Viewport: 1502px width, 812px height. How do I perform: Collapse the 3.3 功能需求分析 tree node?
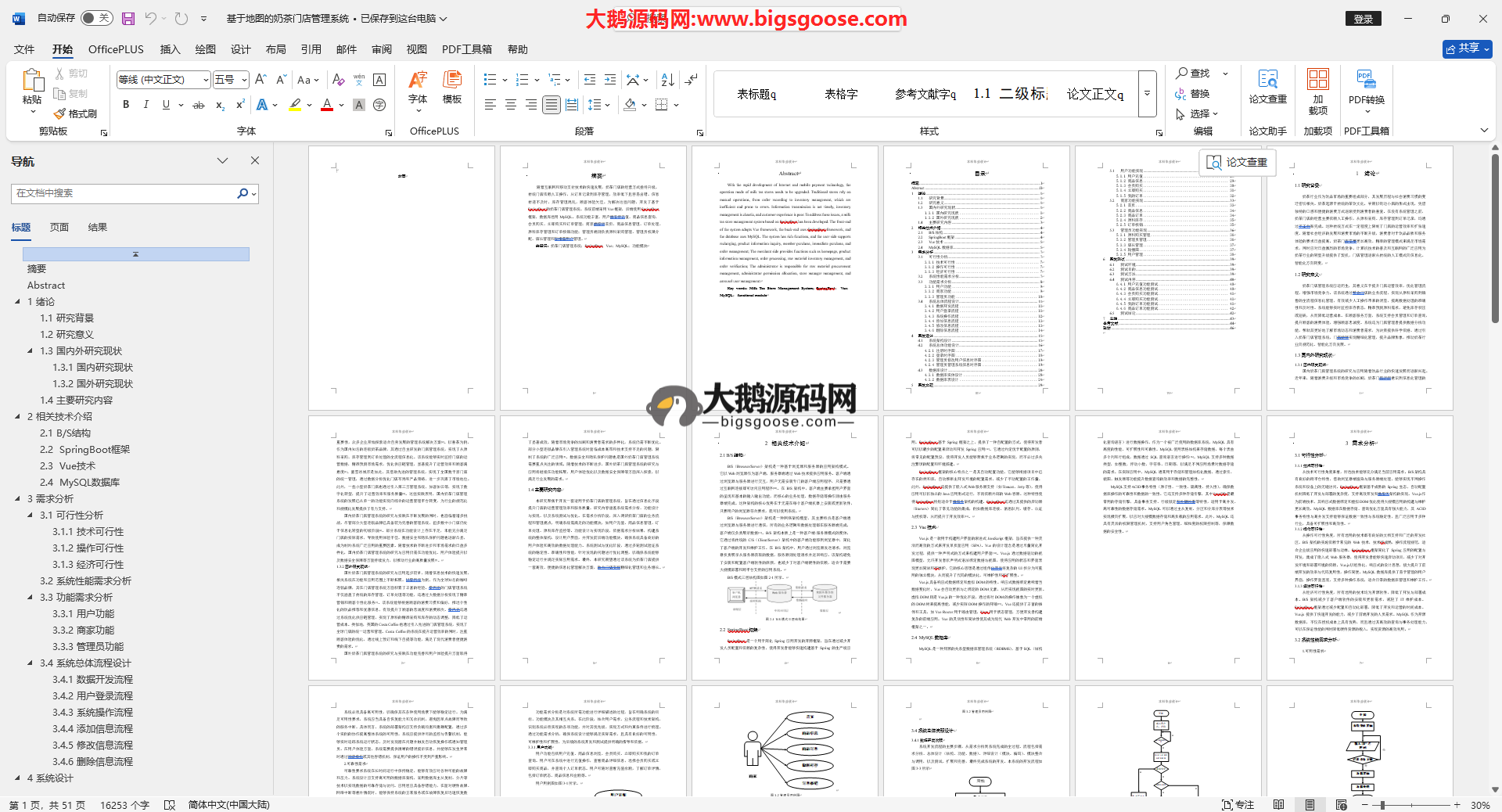tap(31, 598)
